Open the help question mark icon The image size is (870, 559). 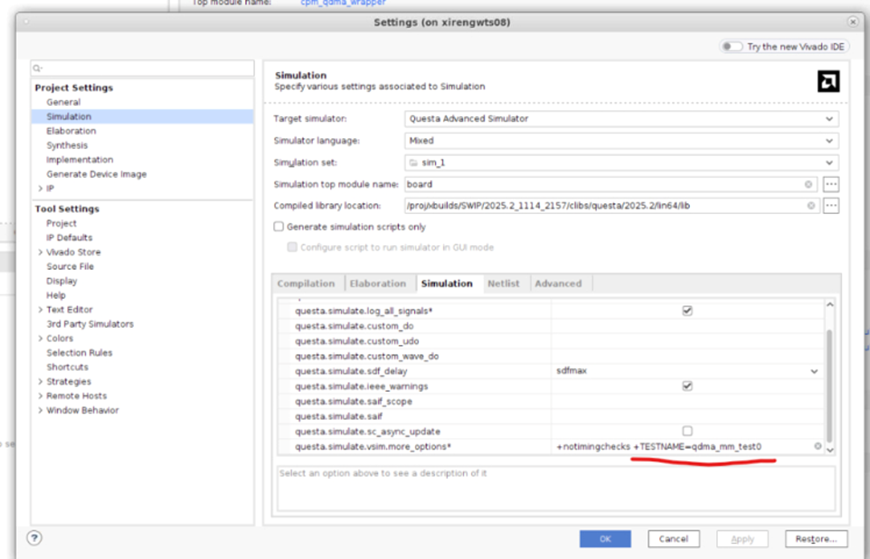tap(34, 537)
